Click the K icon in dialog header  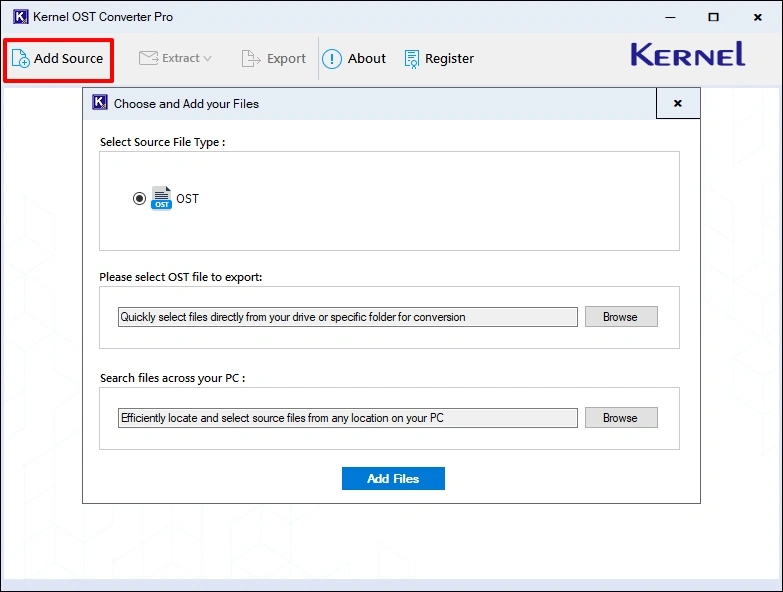(x=100, y=103)
